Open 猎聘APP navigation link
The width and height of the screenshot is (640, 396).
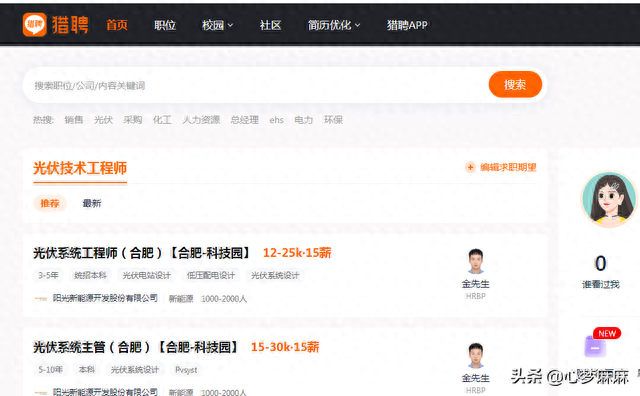[407, 25]
